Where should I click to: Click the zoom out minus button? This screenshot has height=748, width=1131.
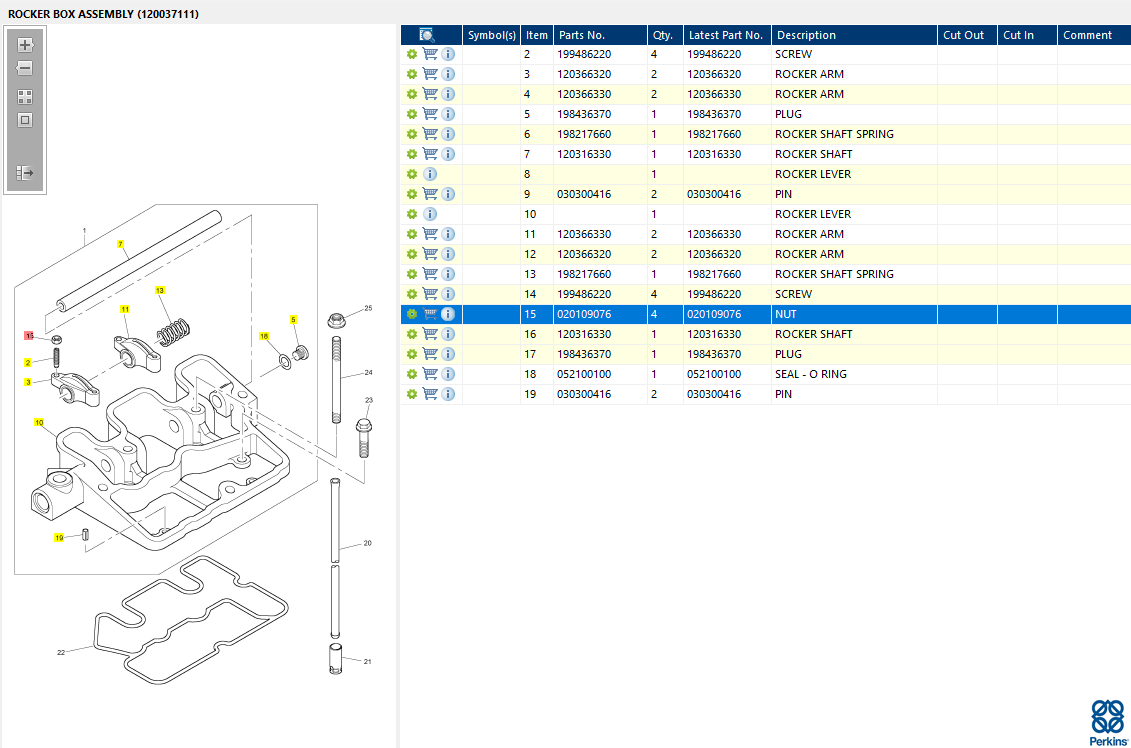(x=25, y=69)
